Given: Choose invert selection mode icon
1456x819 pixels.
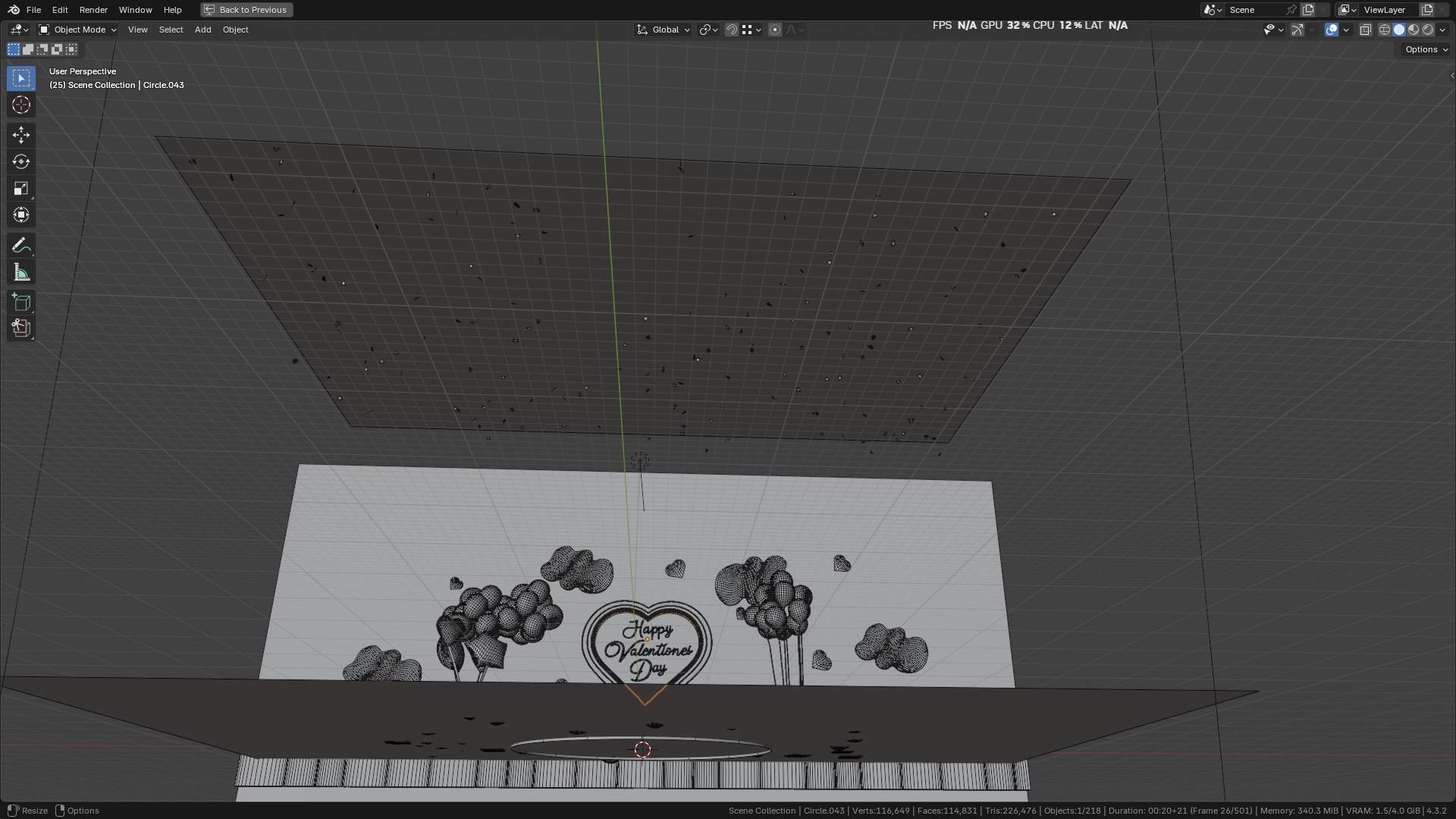Looking at the screenshot, I should pos(57,49).
